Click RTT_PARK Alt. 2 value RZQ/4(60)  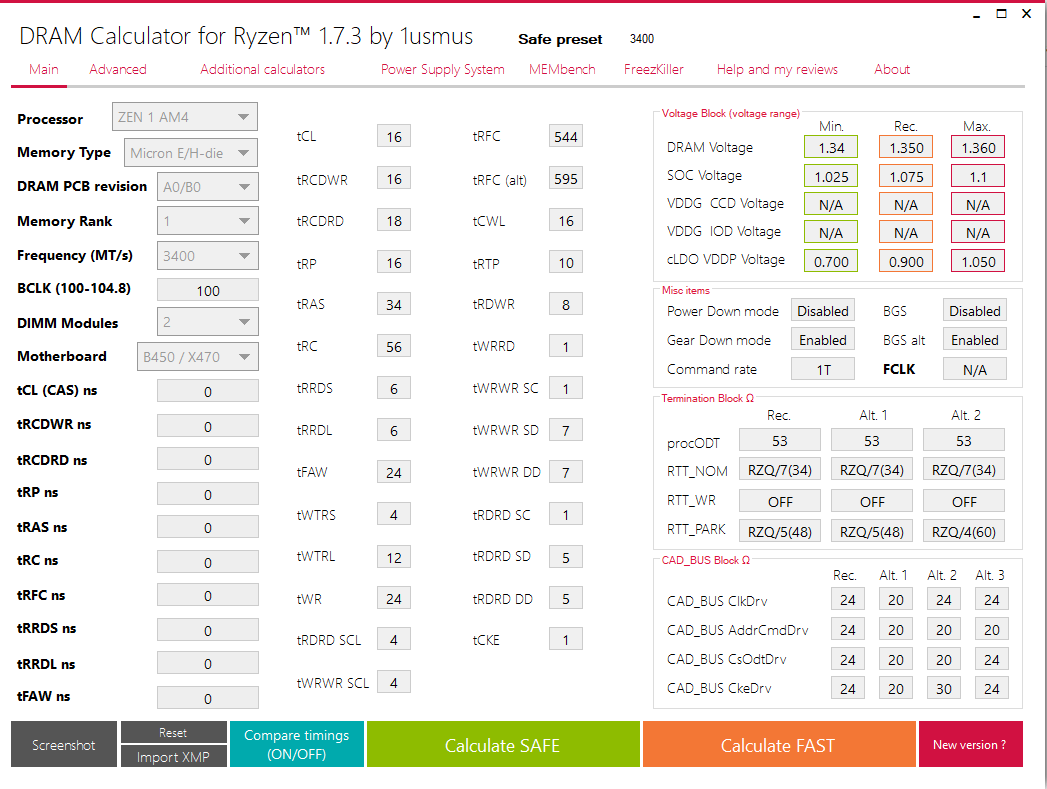pyautogui.click(x=964, y=531)
